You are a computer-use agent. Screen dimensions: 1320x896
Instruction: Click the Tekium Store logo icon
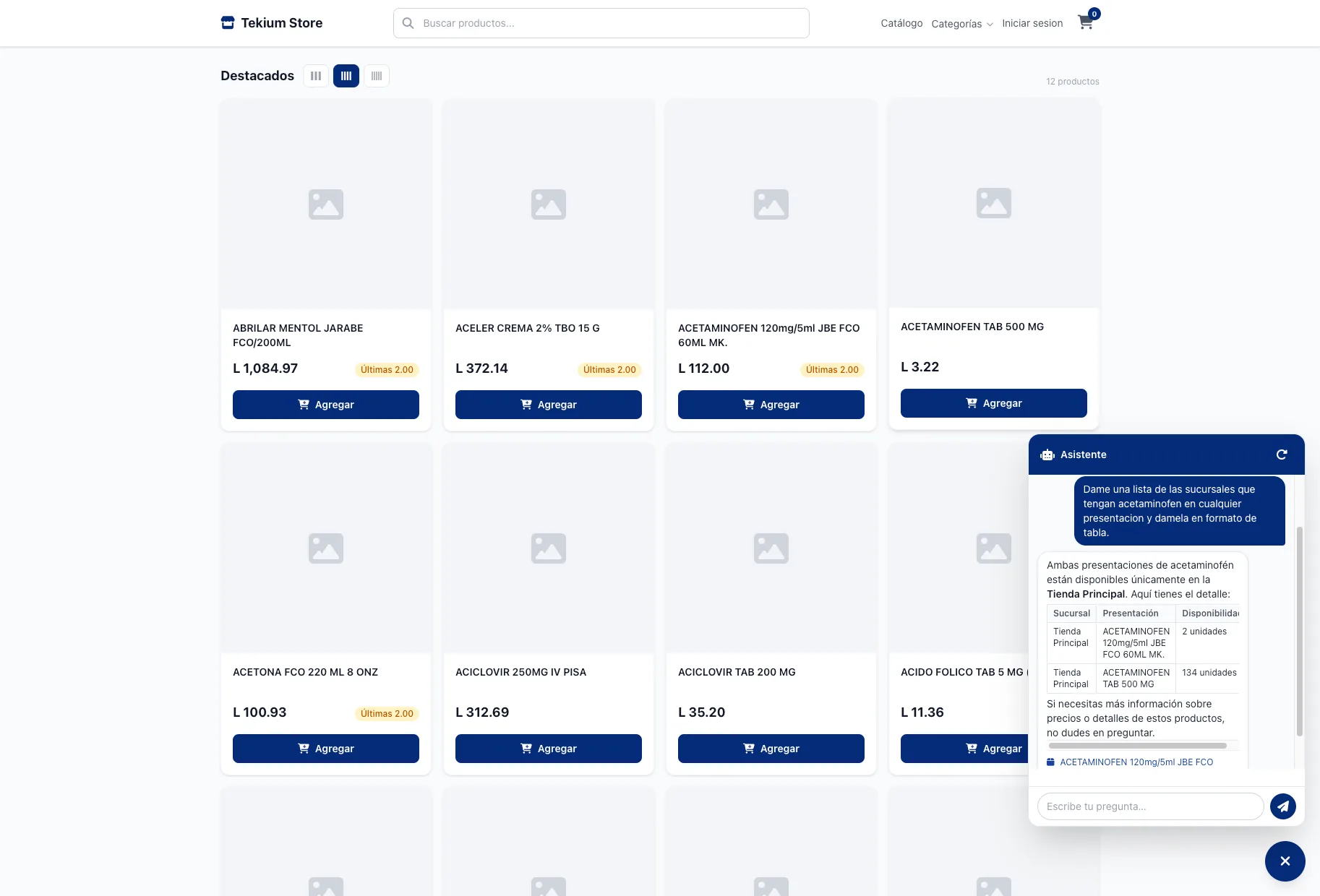click(228, 23)
